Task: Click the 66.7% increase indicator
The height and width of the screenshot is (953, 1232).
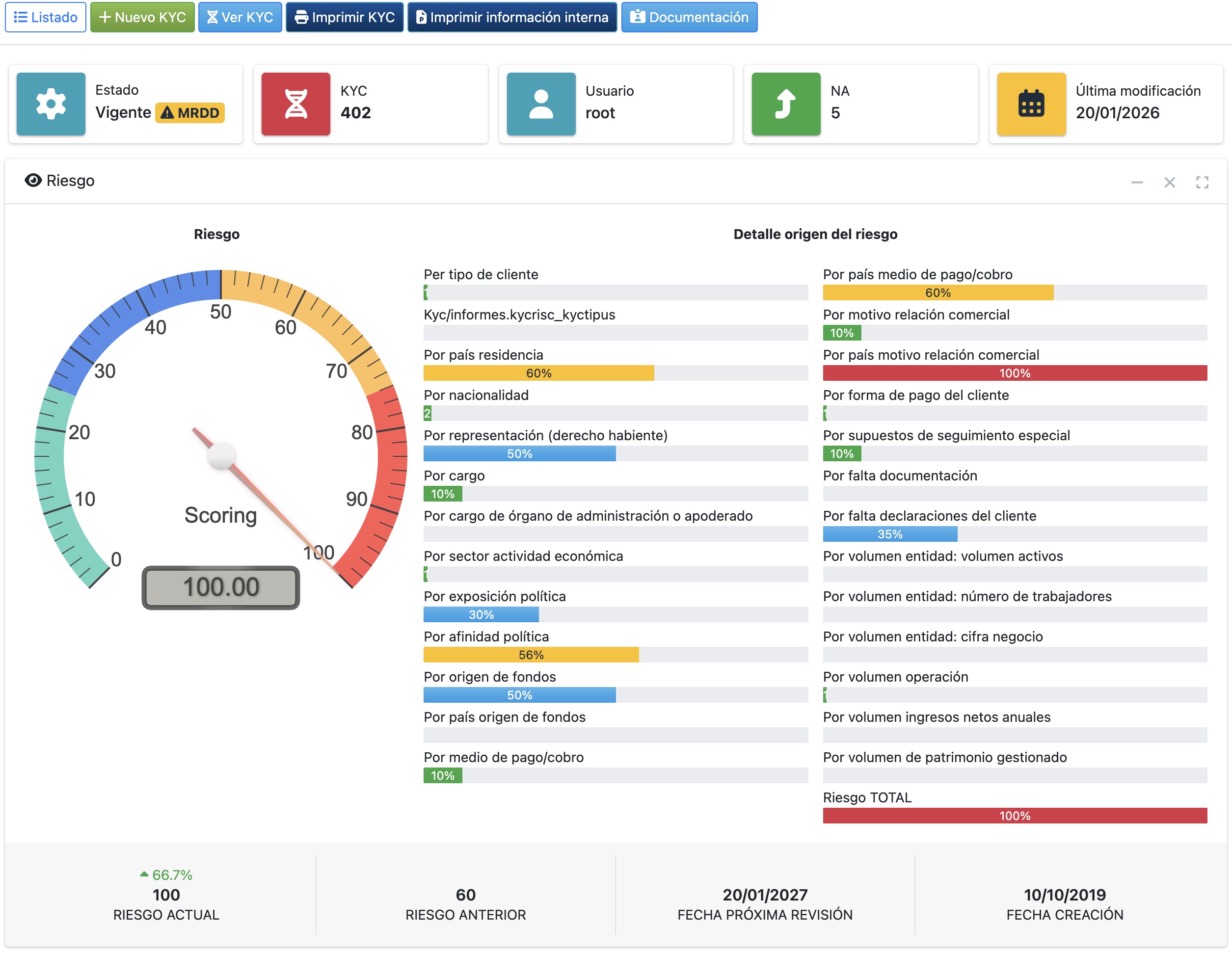Action: click(166, 874)
